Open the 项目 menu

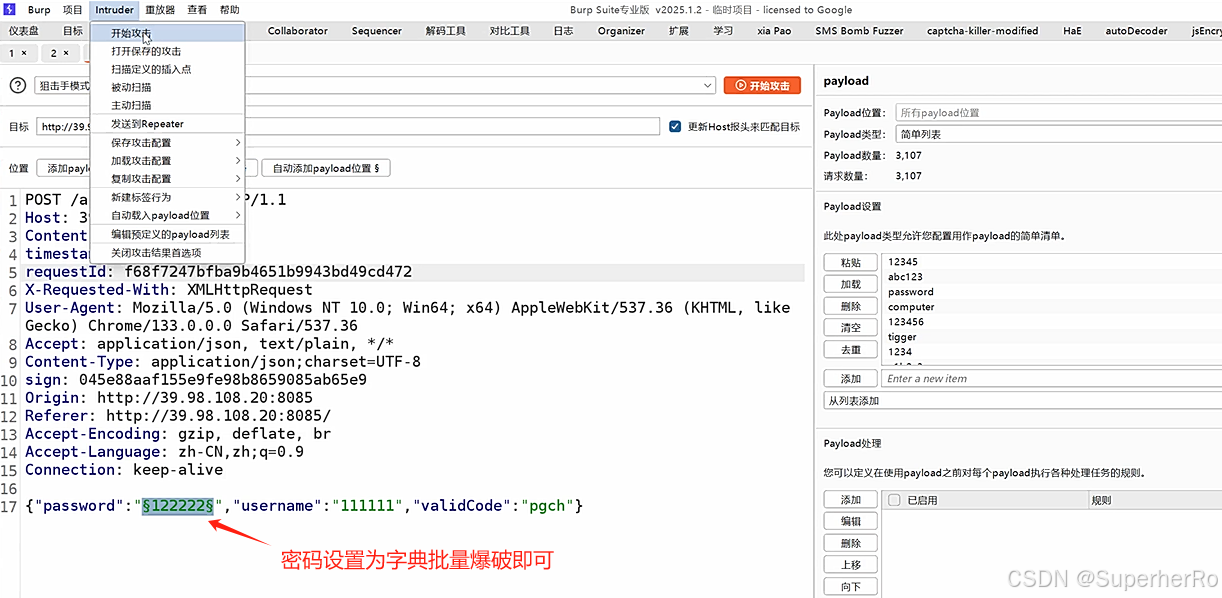(x=73, y=10)
